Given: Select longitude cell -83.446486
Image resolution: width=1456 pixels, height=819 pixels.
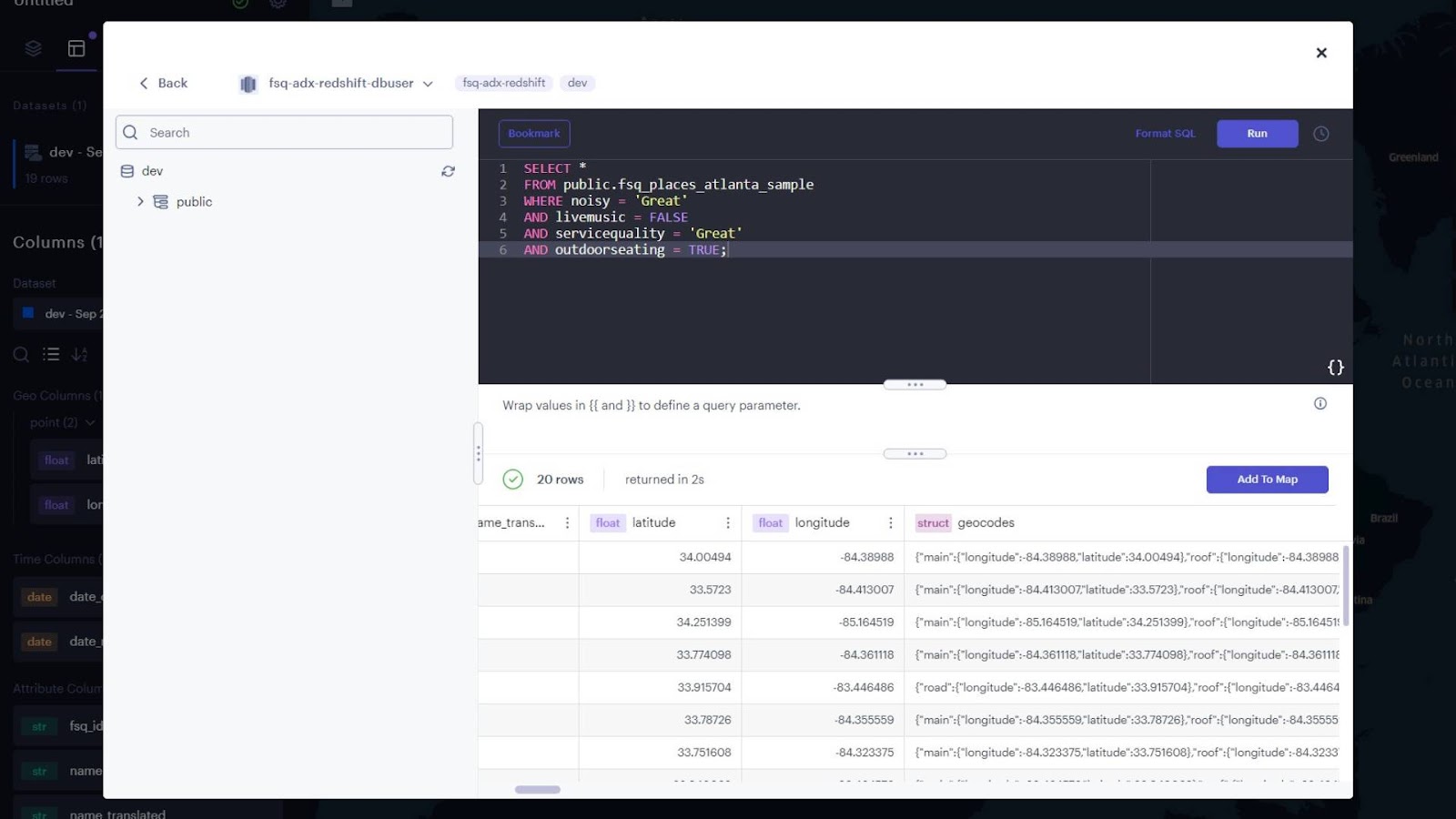Looking at the screenshot, I should pyautogui.click(x=823, y=687).
